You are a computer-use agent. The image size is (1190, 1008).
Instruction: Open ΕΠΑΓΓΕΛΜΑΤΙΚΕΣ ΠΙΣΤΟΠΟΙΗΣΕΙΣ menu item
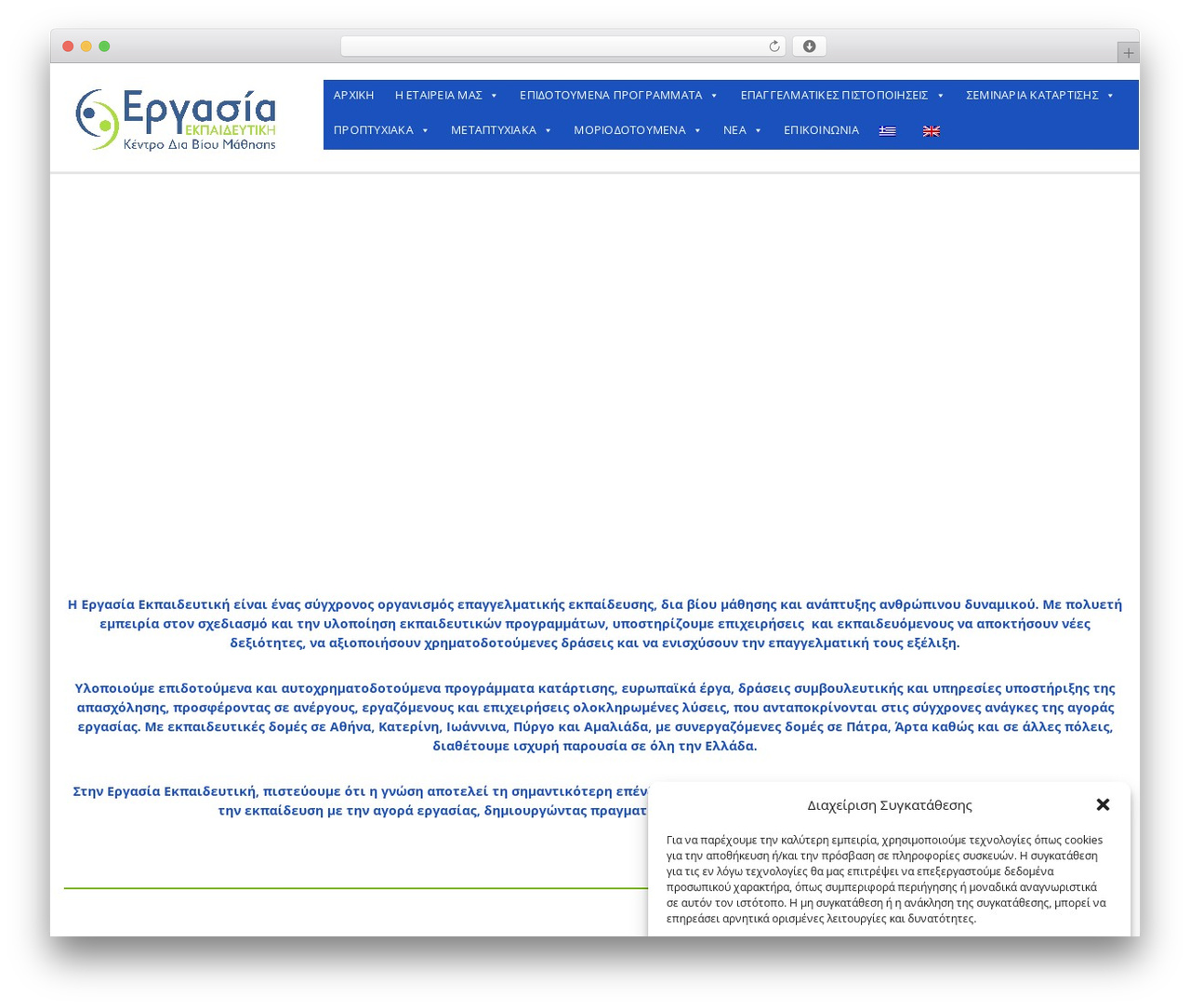coord(834,95)
